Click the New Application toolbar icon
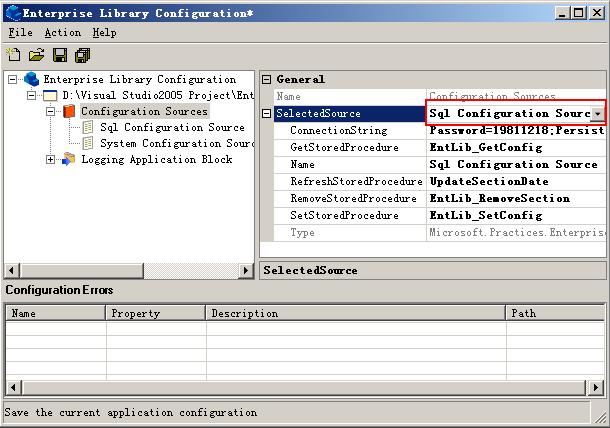 13,55
